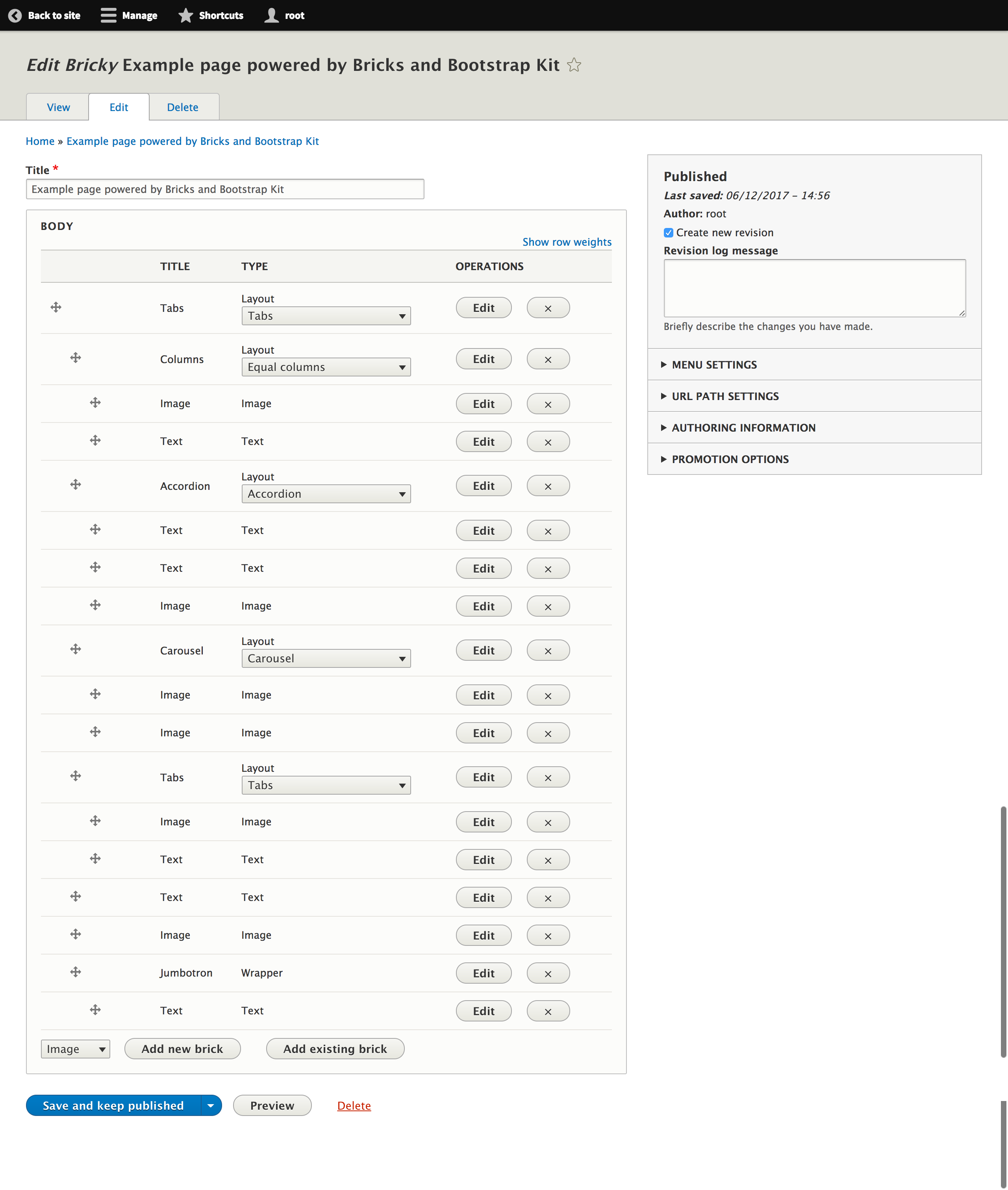Click the Back to site arrow icon
1008x1190 pixels.
click(x=15, y=15)
